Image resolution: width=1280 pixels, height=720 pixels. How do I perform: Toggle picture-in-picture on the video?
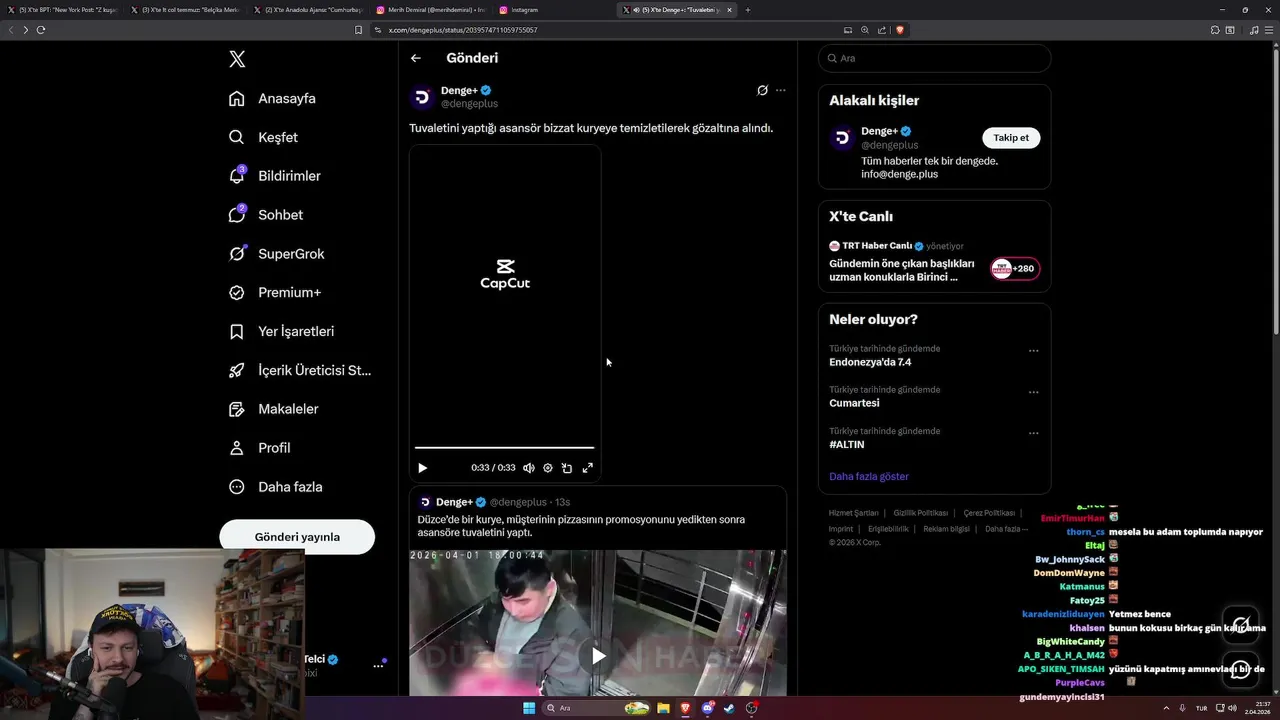[567, 468]
